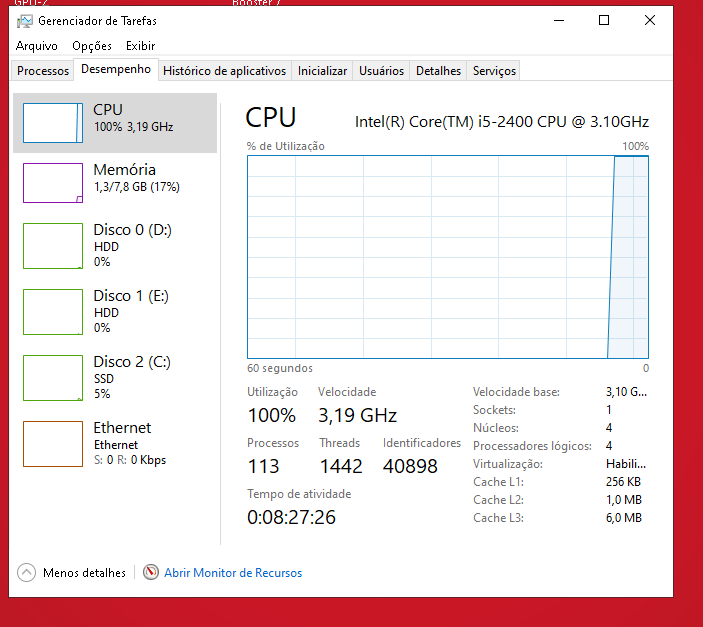Click the Intel Core i5-2400 CPU name
Screen dimensions: 703x627
[x=502, y=122]
